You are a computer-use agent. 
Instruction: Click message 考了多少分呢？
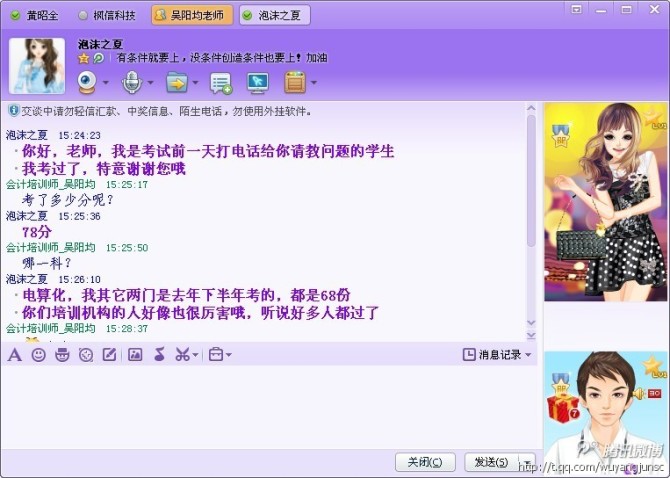[x=68, y=199]
